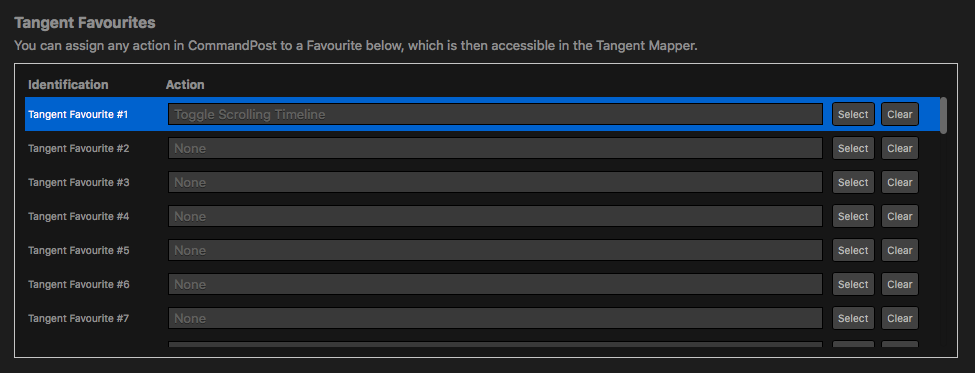
Task: Clear Tangent Favourite #2
Action: (x=900, y=149)
